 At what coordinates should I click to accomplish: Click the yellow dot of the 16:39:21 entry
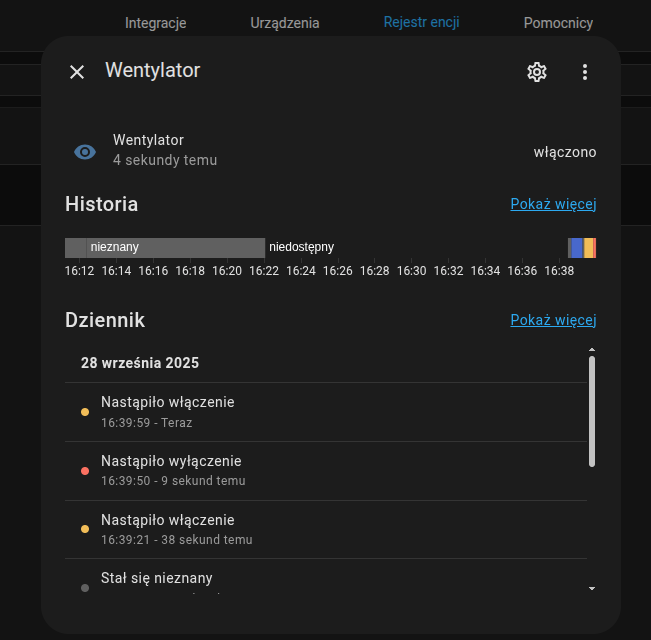(x=85, y=529)
